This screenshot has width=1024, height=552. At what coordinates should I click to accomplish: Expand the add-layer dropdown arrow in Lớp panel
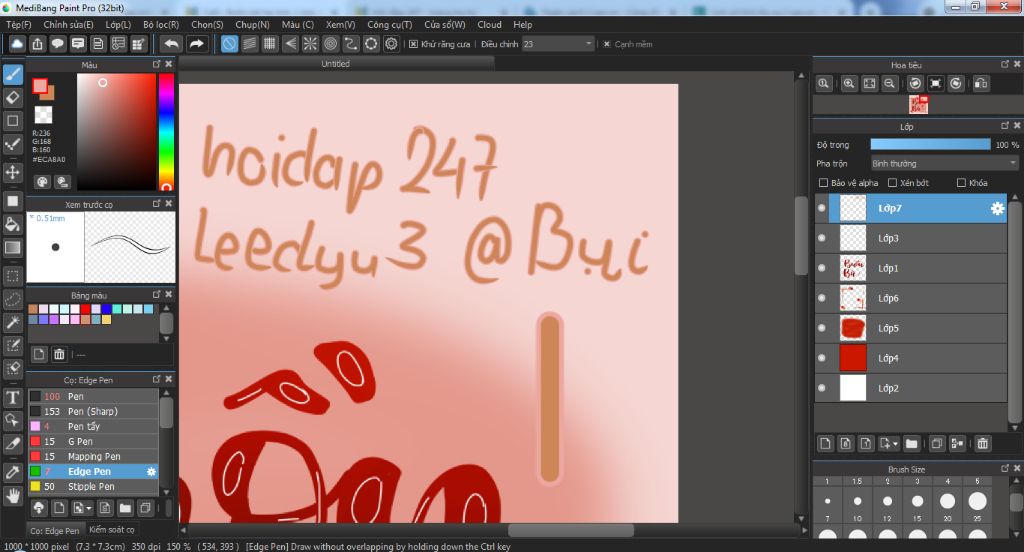point(895,444)
